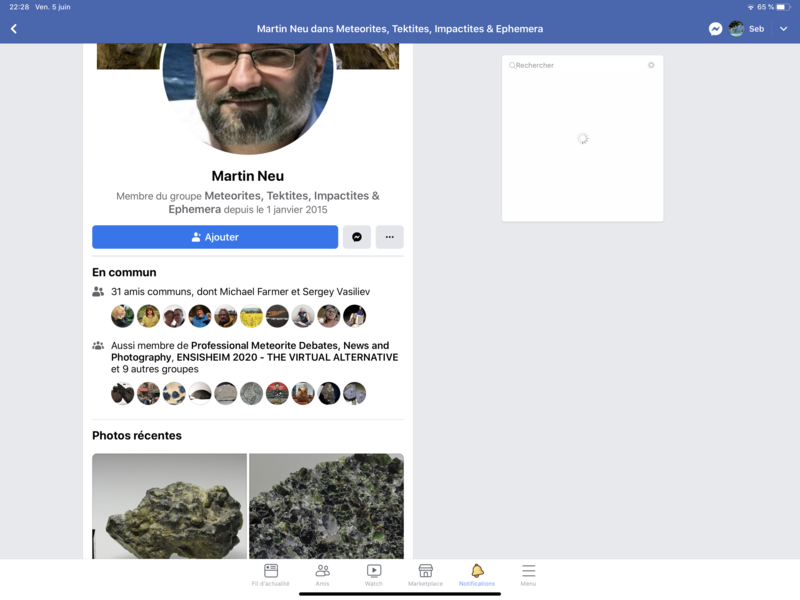Open Messenger from the header bar

(x=715, y=29)
